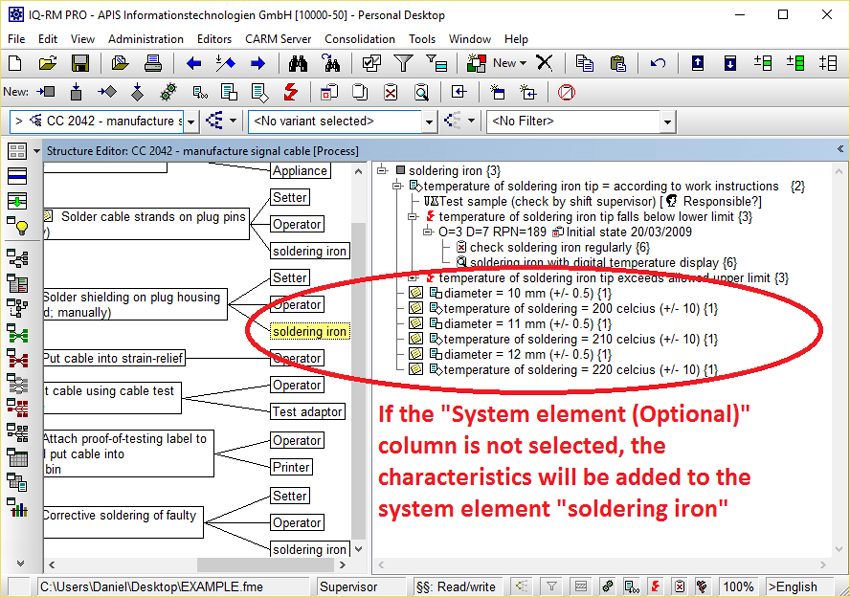Go back with the blue left arrow
The image size is (850, 597).
tap(194, 63)
